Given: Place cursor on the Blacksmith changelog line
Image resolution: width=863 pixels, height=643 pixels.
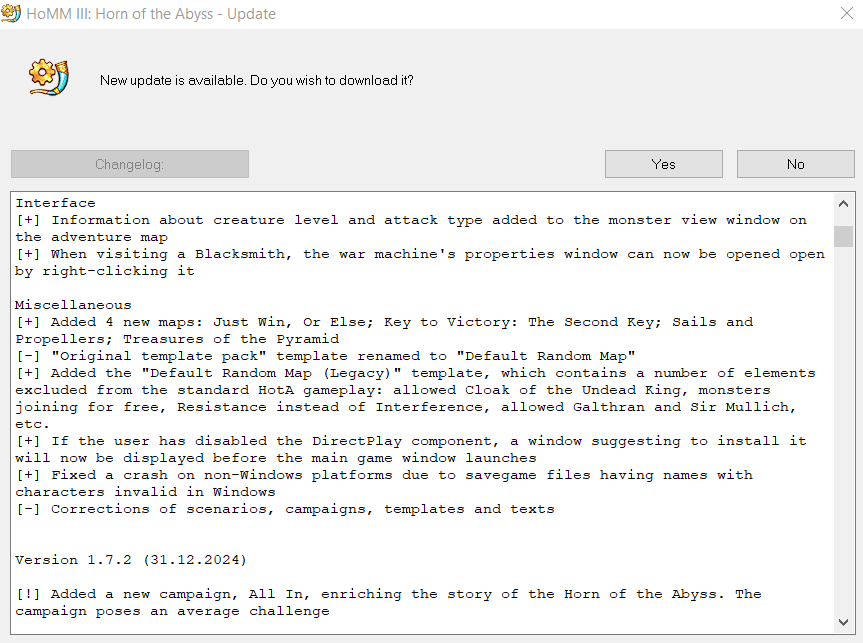Looking at the screenshot, I should [x=420, y=263].
